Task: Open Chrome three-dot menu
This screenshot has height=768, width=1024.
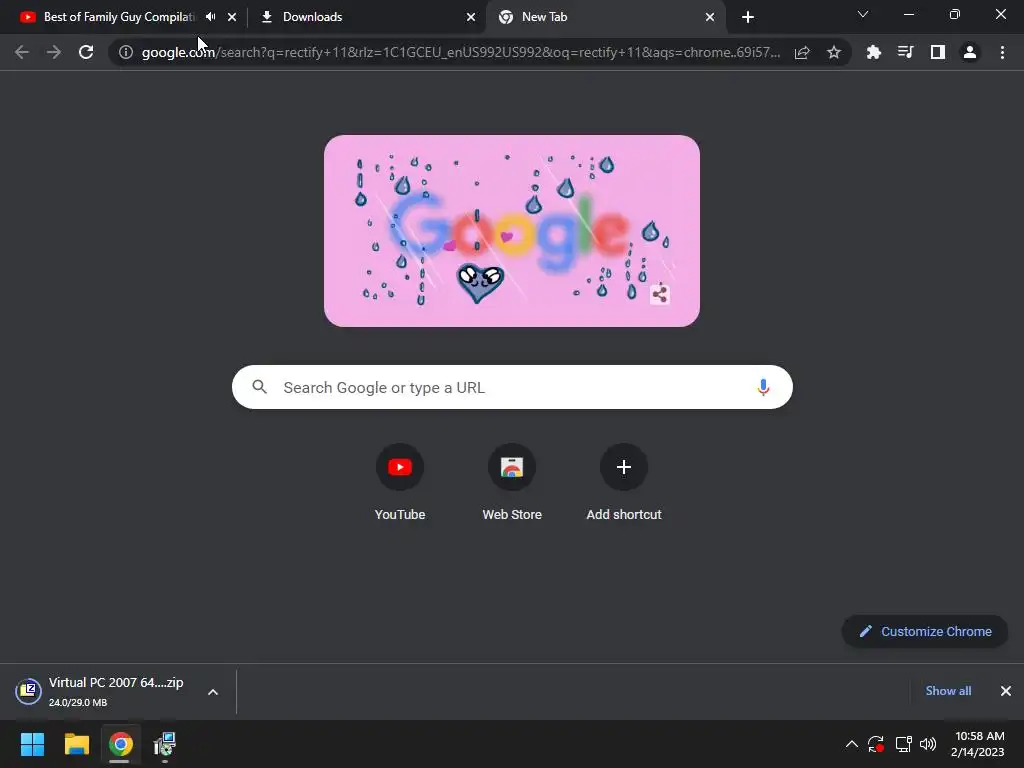Action: pyautogui.click(x=1002, y=52)
